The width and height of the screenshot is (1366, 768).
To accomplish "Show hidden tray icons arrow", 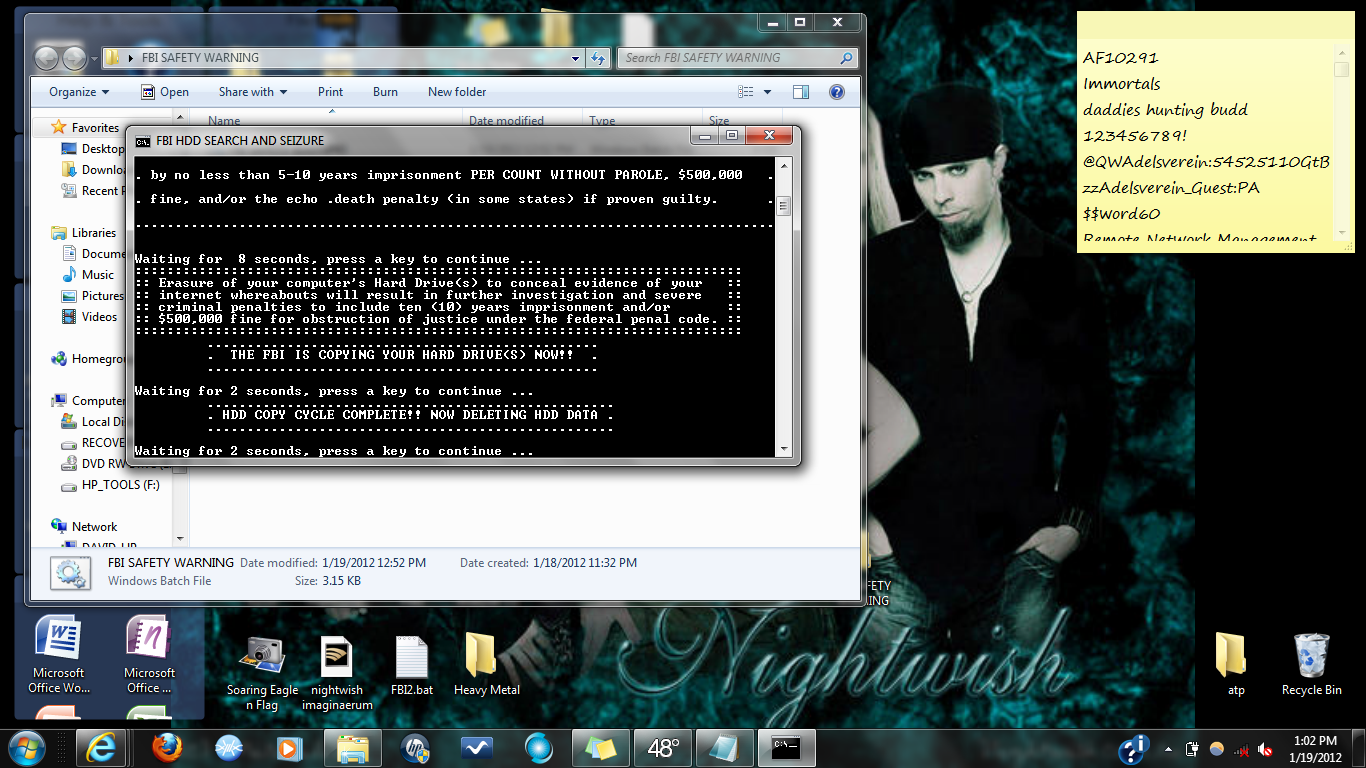I will point(1168,749).
